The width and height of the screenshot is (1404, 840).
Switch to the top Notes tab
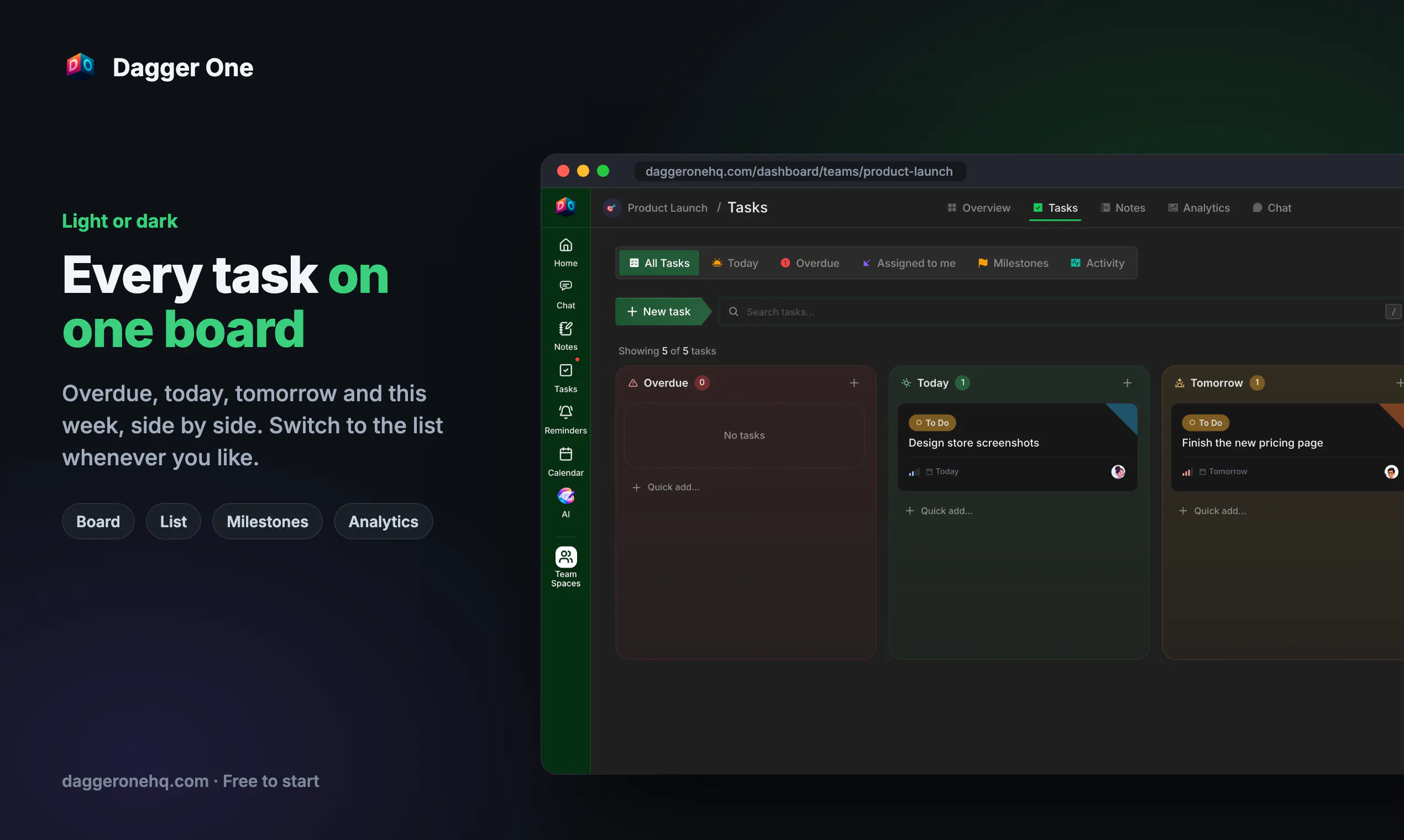click(x=1123, y=208)
